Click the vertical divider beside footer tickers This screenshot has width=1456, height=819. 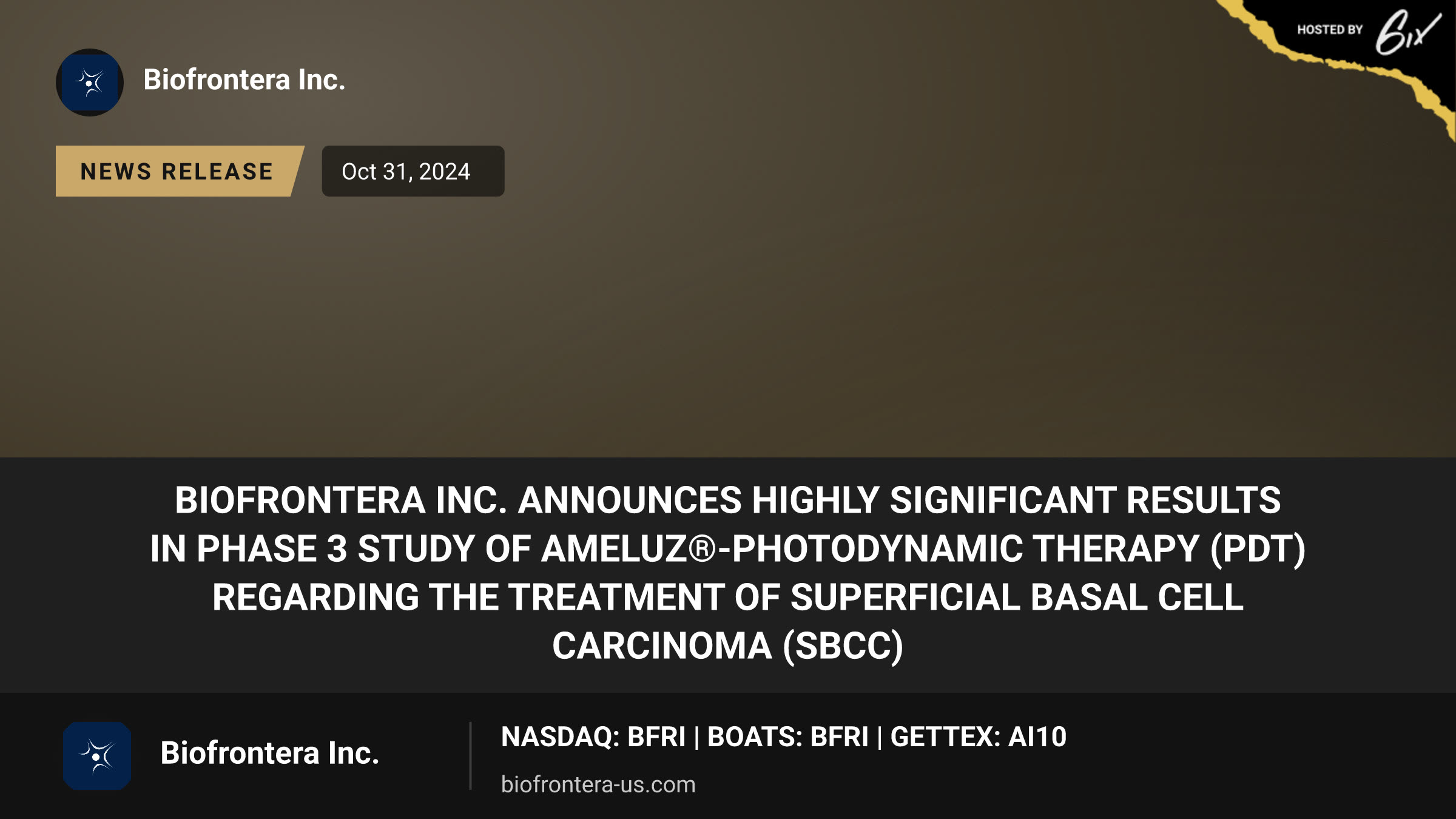[x=470, y=756]
